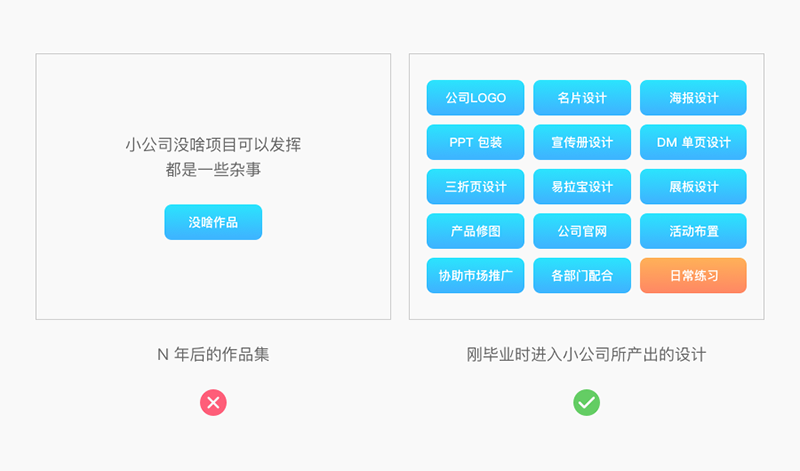Click the green checkmark icon
This screenshot has height=471, width=800.
click(x=586, y=403)
